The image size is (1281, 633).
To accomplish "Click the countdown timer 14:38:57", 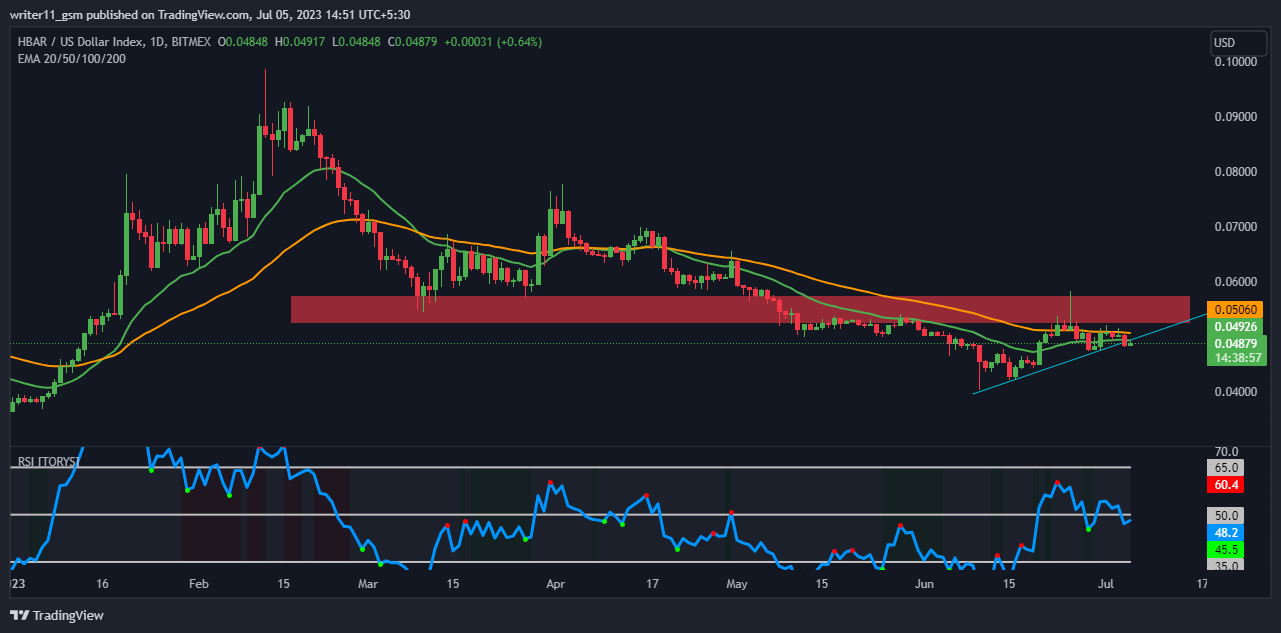I will [x=1237, y=357].
